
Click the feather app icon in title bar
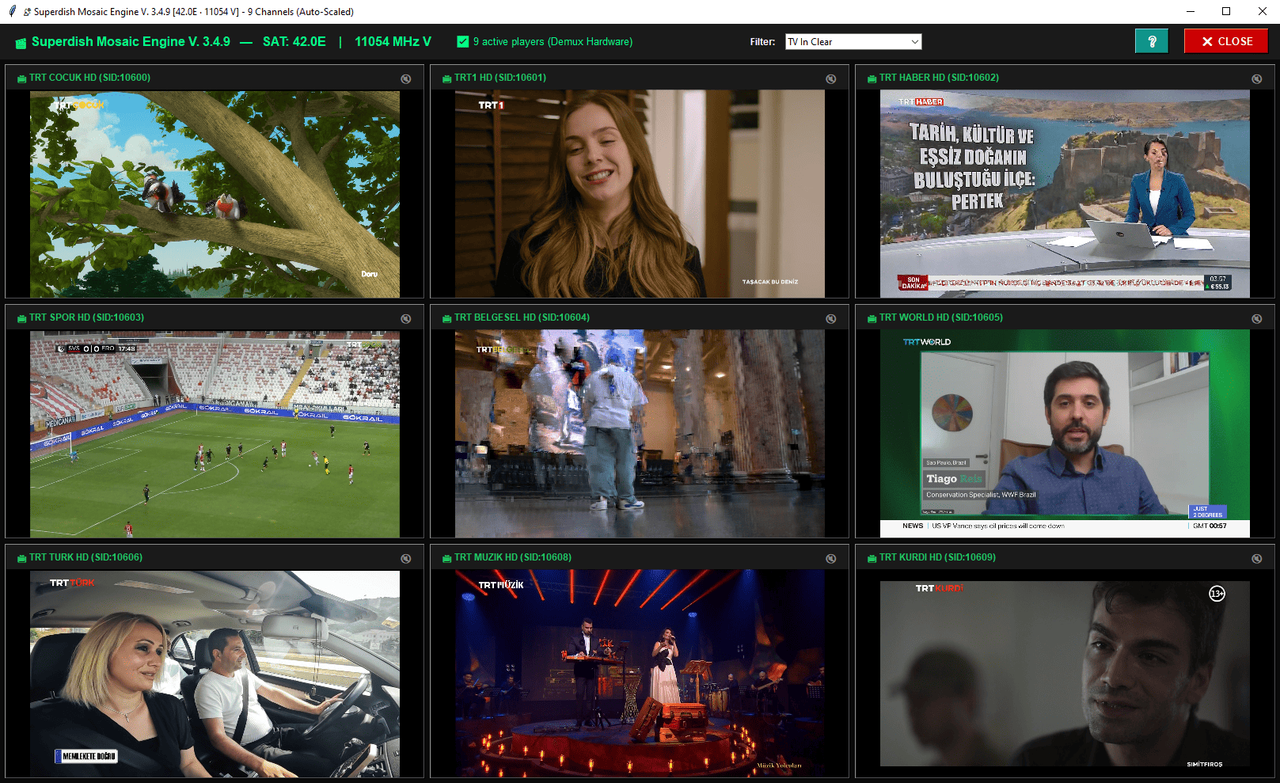point(12,12)
